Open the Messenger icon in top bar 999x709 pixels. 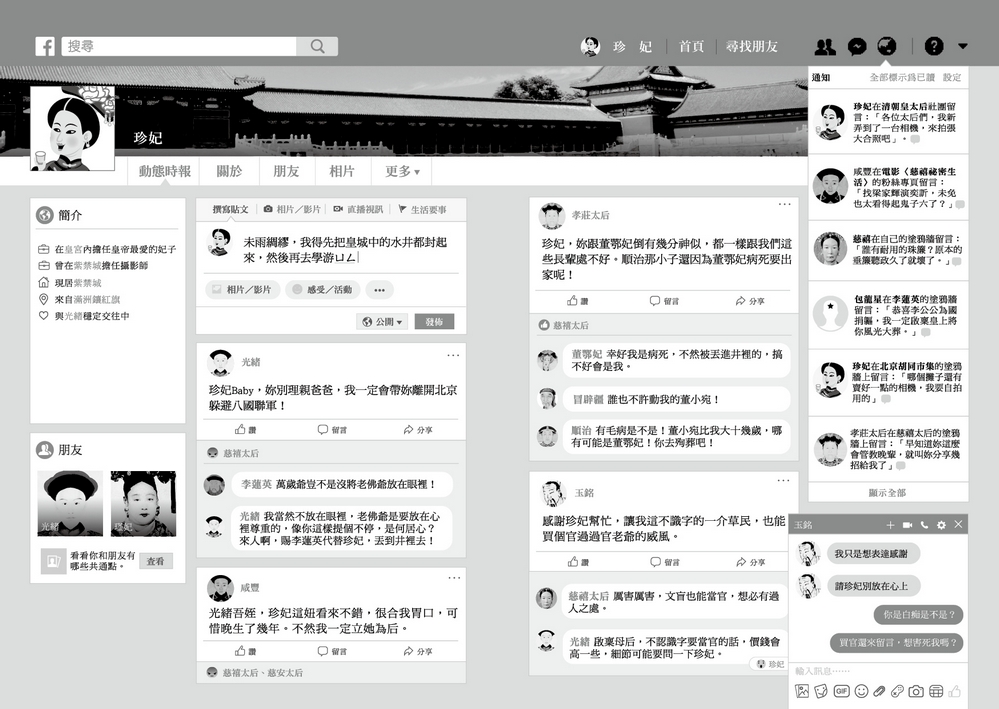tap(857, 47)
